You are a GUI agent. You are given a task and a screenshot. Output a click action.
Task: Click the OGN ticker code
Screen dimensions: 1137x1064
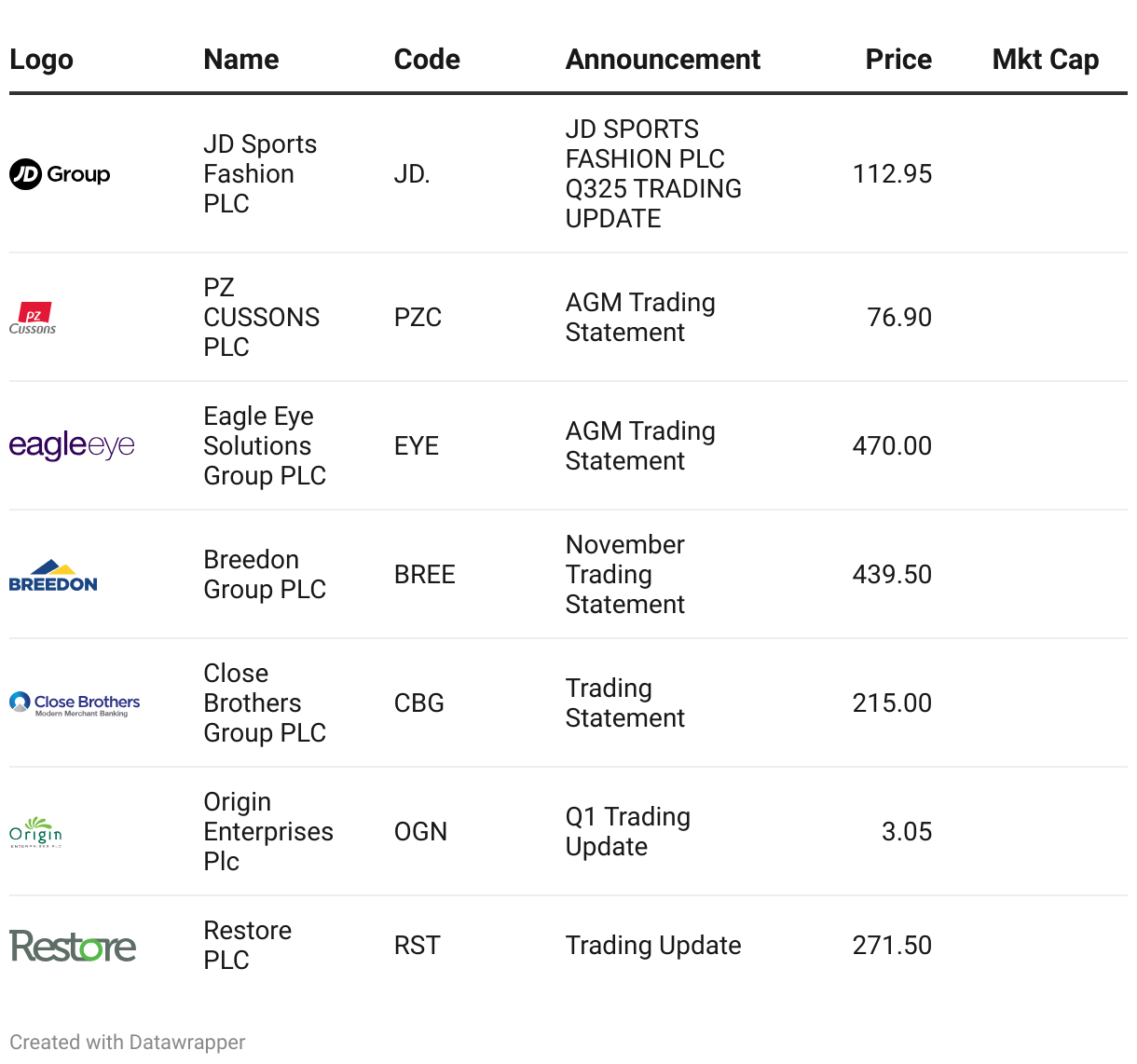coord(420,832)
